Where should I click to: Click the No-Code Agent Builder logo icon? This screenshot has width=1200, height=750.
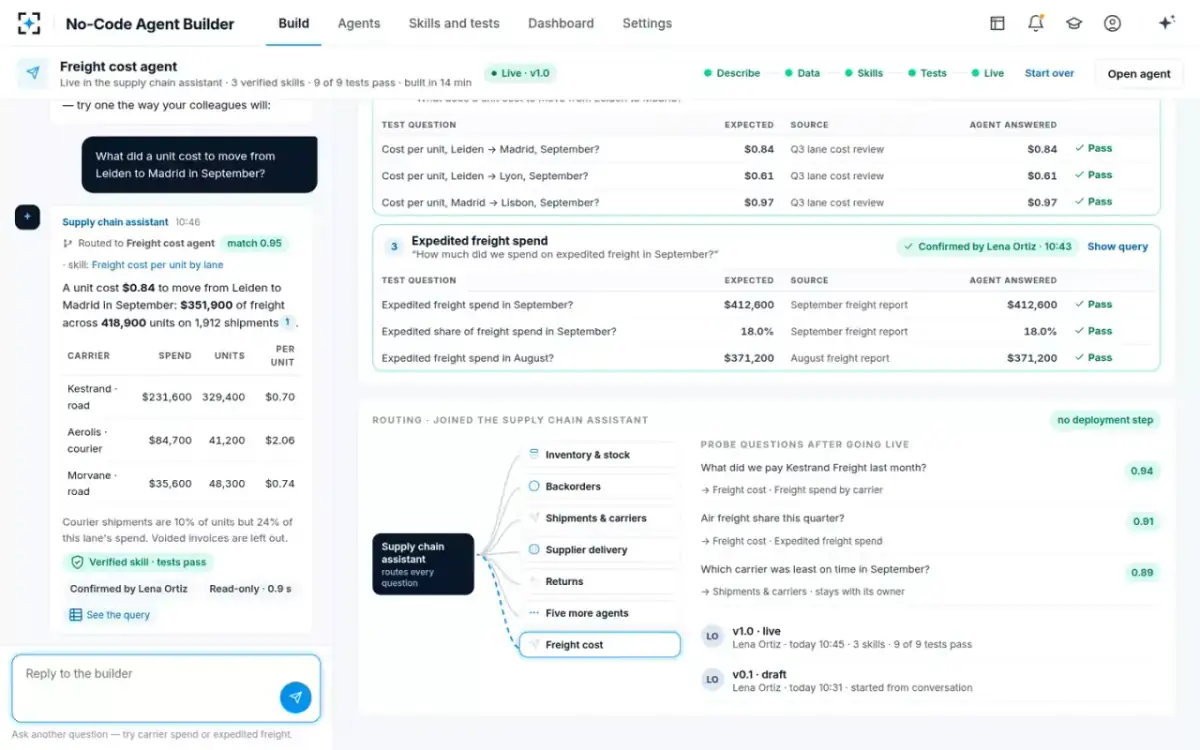click(x=30, y=23)
